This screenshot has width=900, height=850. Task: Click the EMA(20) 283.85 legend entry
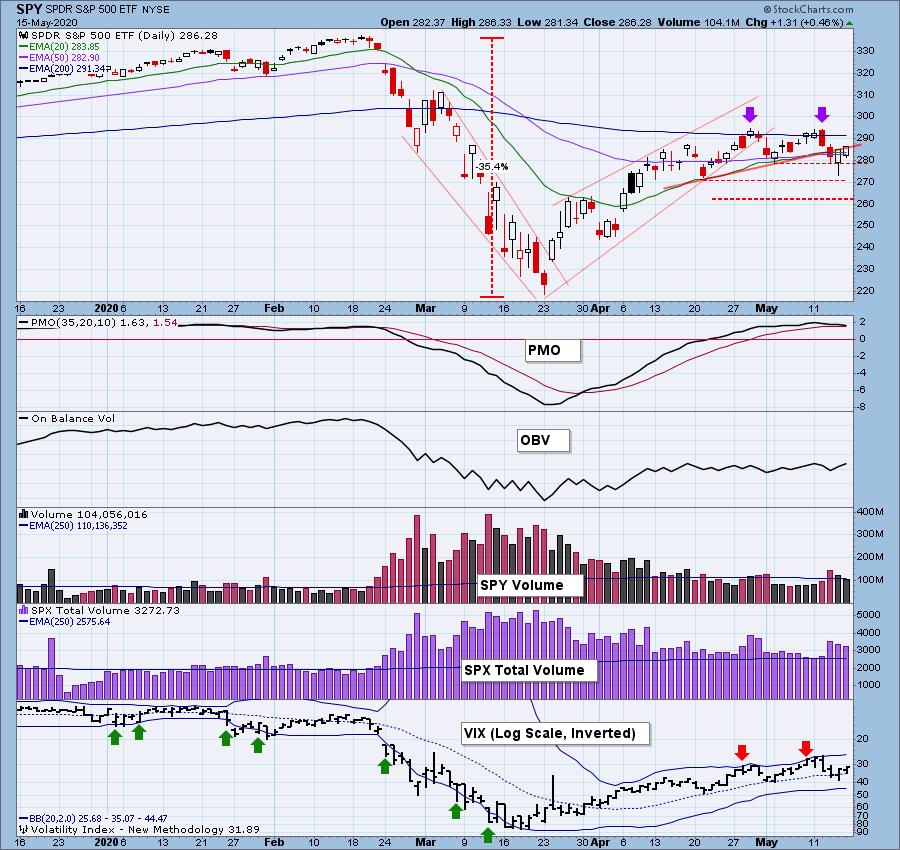59,46
